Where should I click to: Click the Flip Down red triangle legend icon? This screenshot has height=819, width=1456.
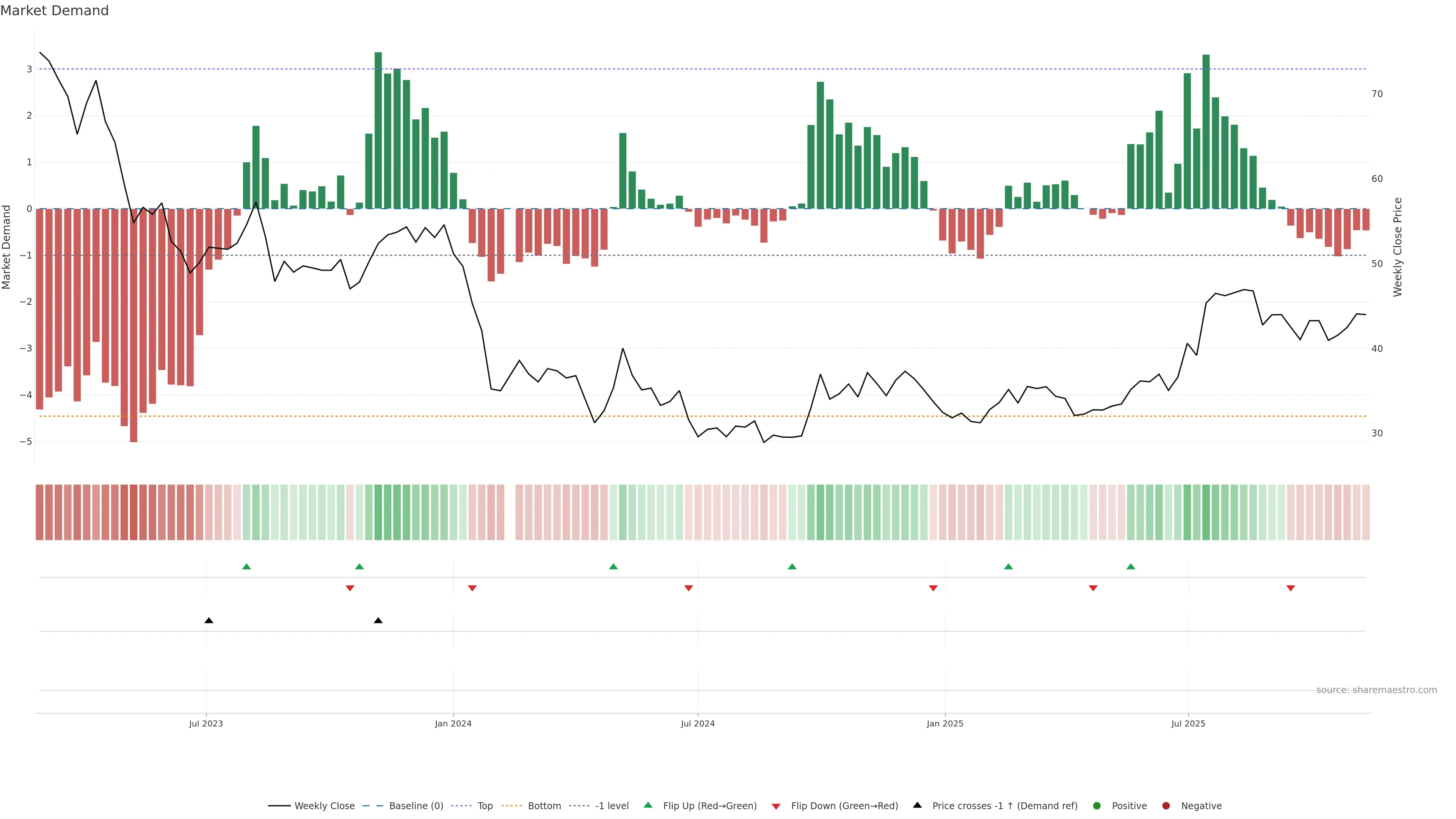click(776, 806)
